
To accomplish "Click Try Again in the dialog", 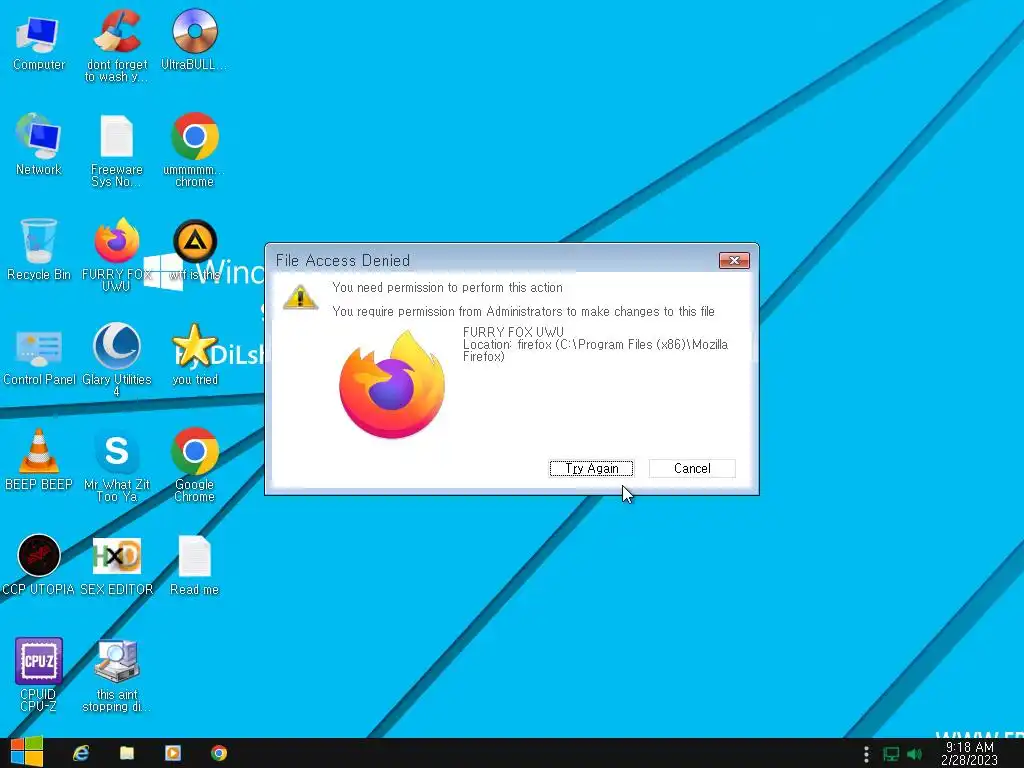I will 591,468.
